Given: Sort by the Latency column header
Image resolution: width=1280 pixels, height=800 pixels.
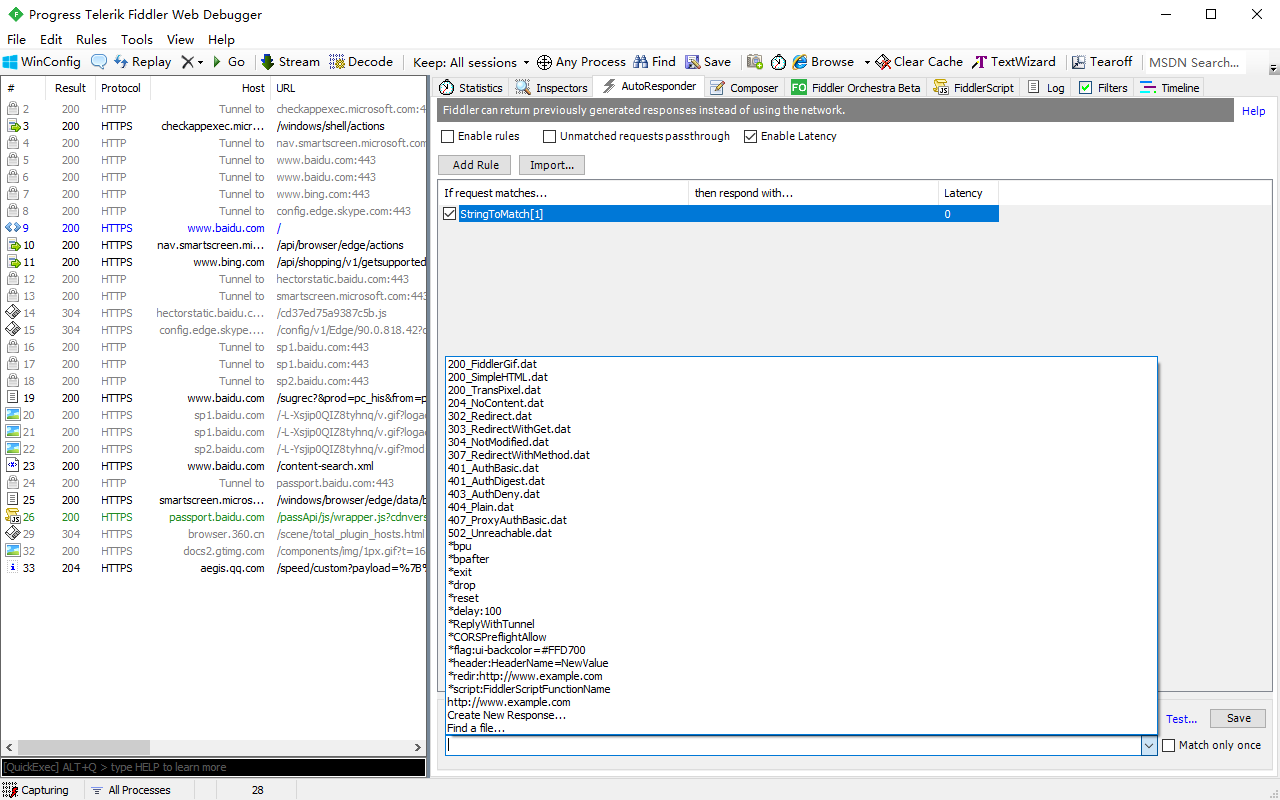Looking at the screenshot, I should pyautogui.click(x=967, y=193).
